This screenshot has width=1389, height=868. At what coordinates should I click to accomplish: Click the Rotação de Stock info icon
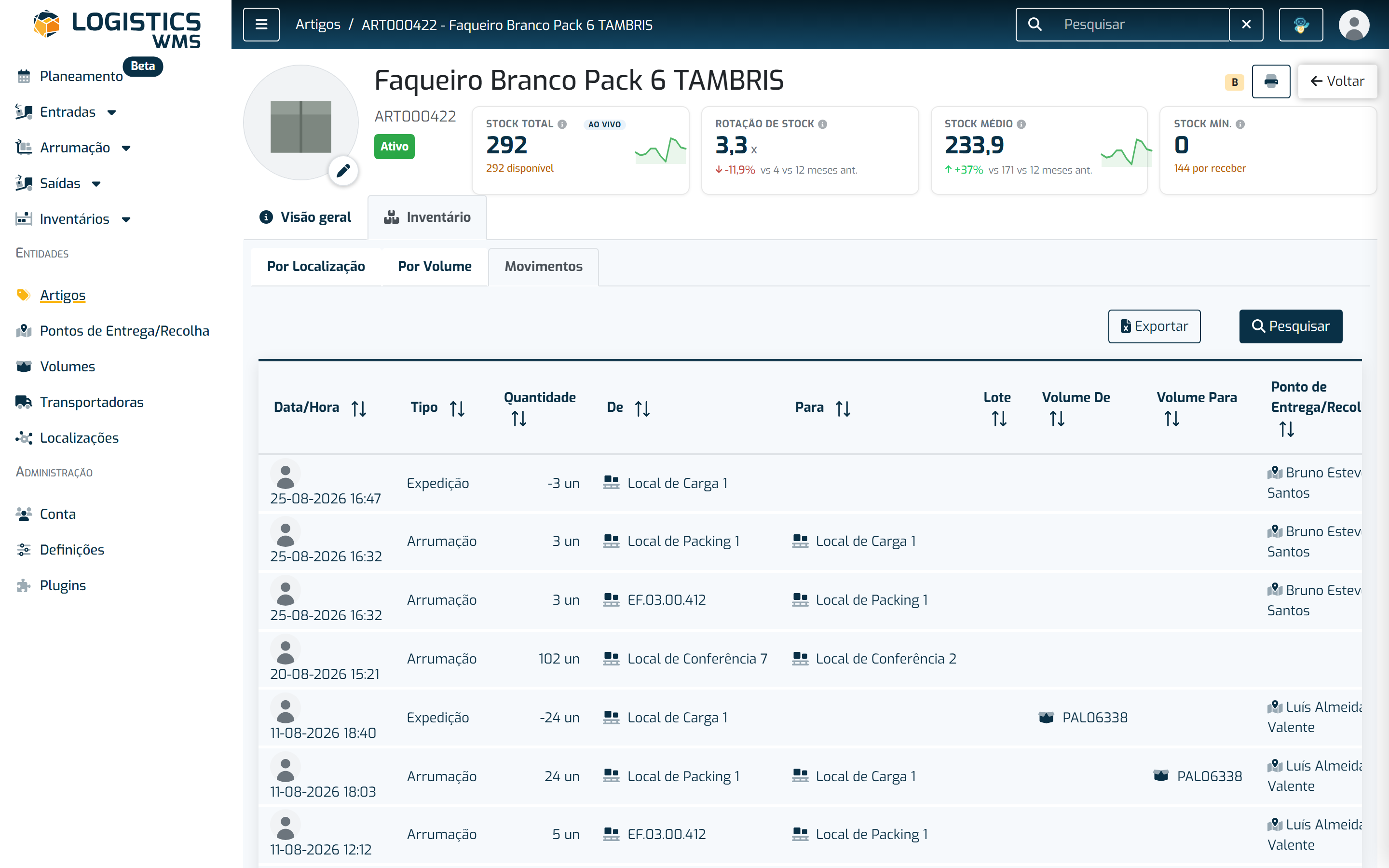click(x=822, y=124)
